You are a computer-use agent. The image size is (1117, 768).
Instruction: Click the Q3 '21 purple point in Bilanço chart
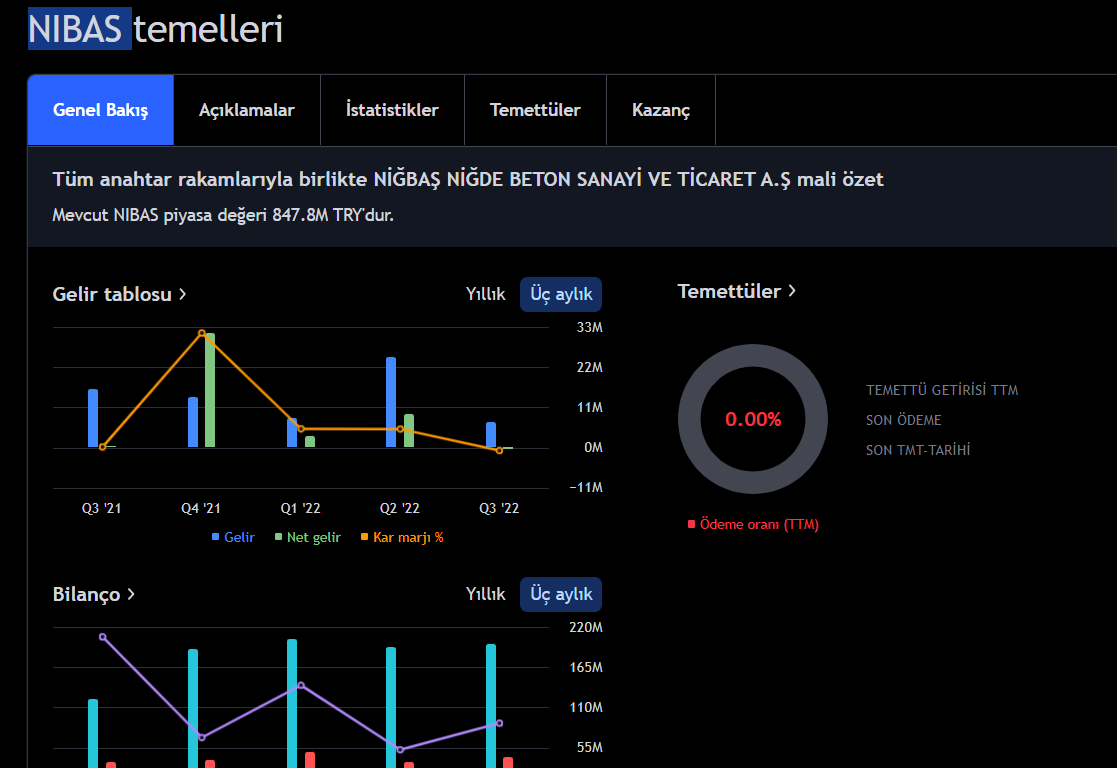coord(103,637)
